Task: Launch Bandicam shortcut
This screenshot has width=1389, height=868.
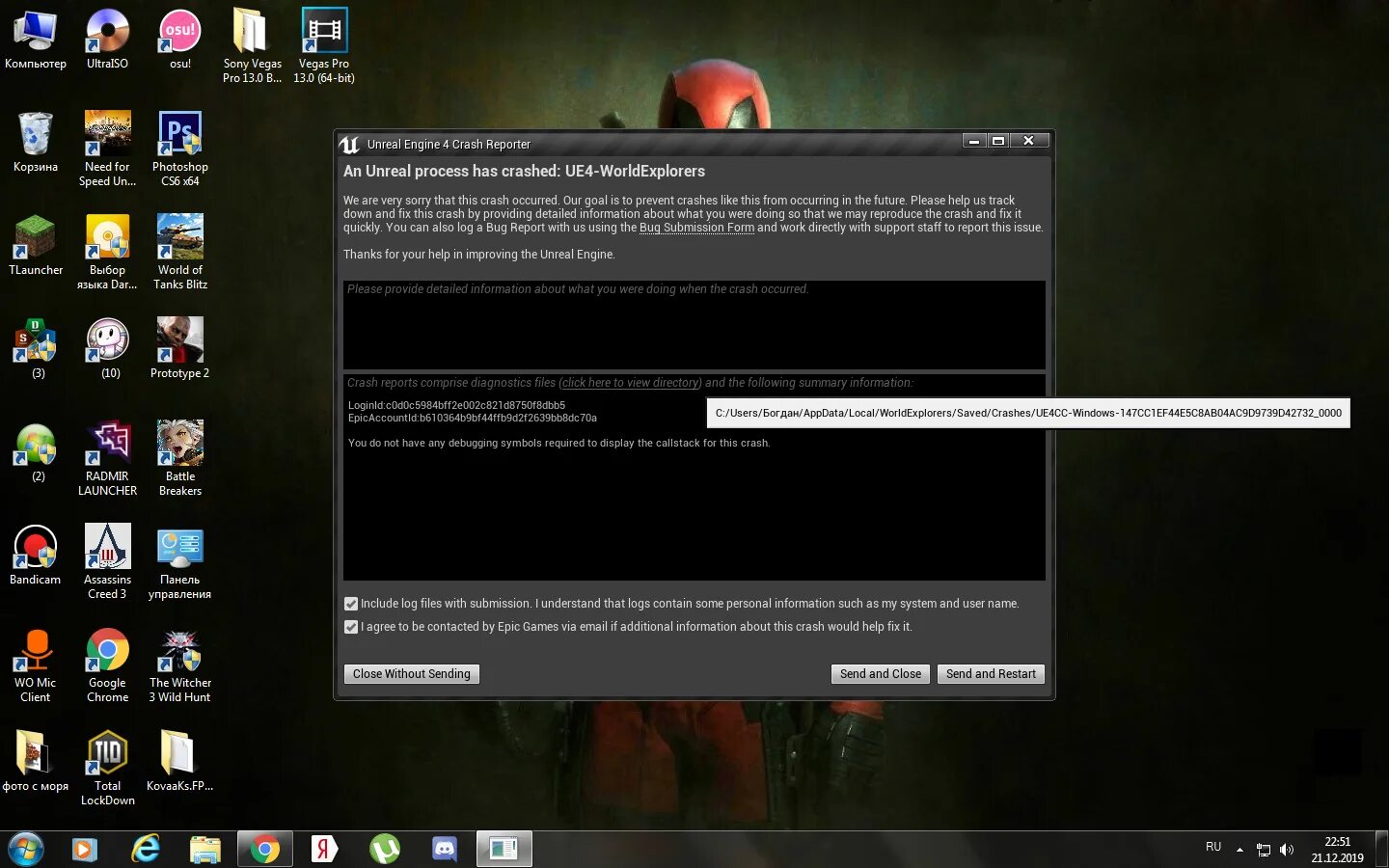Action: 35,555
